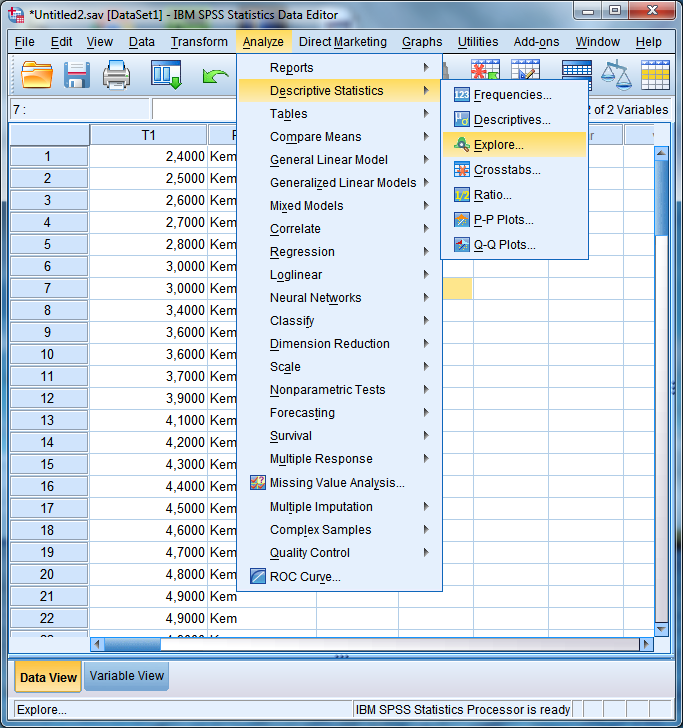Click the T1 column header
This screenshot has height=728, width=683.
point(148,135)
